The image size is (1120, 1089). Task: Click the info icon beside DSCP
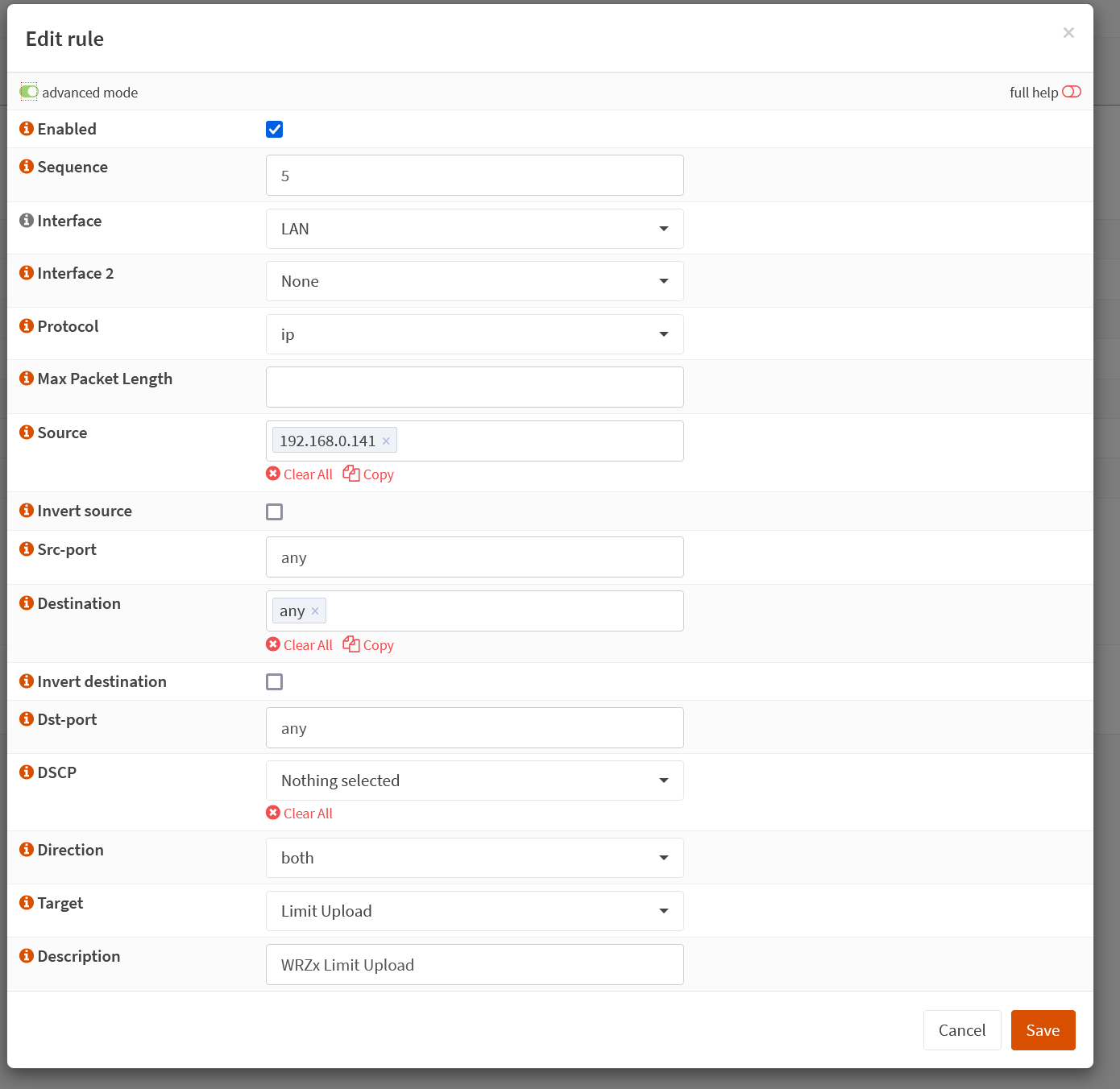[27, 772]
